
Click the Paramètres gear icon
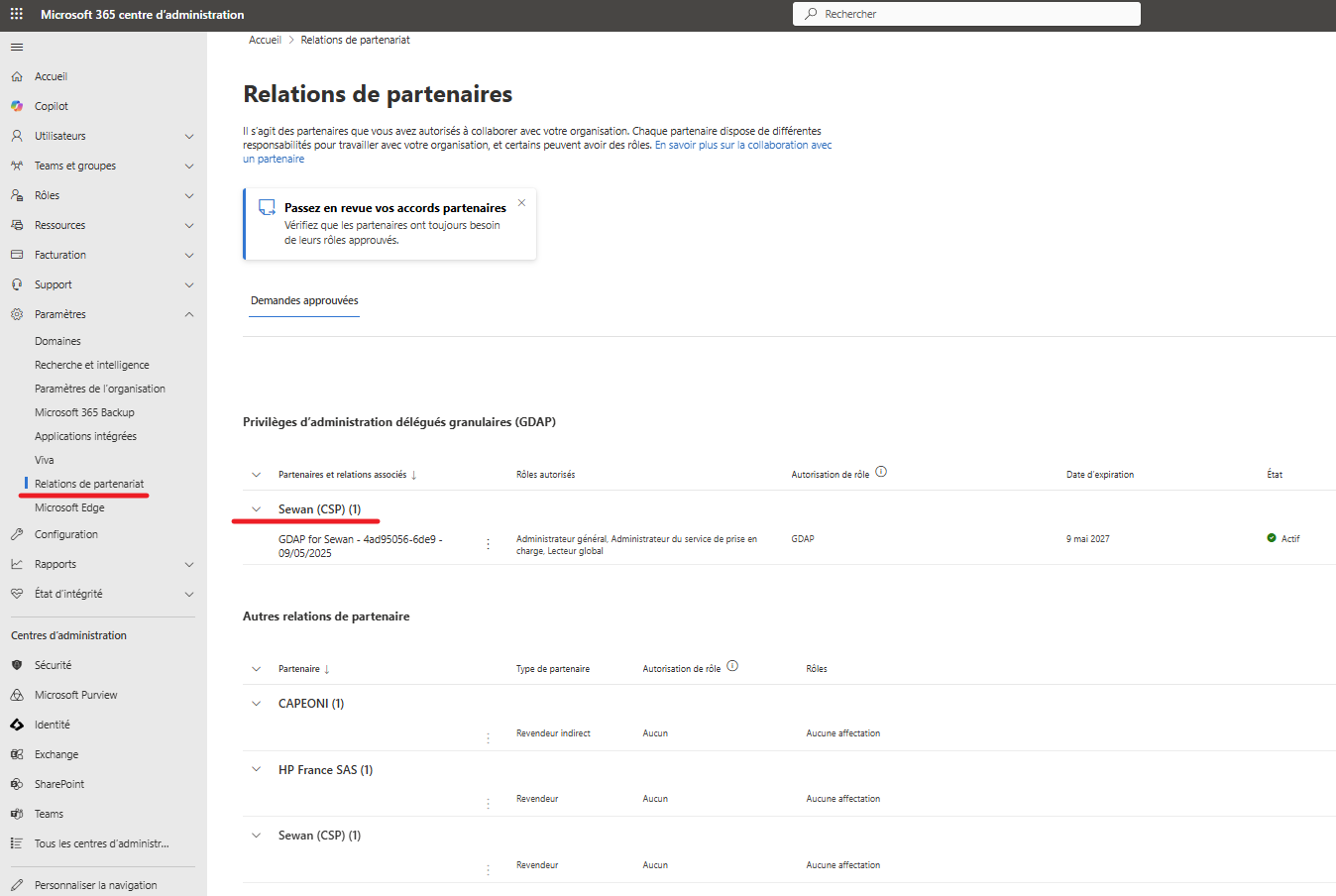pyautogui.click(x=17, y=314)
